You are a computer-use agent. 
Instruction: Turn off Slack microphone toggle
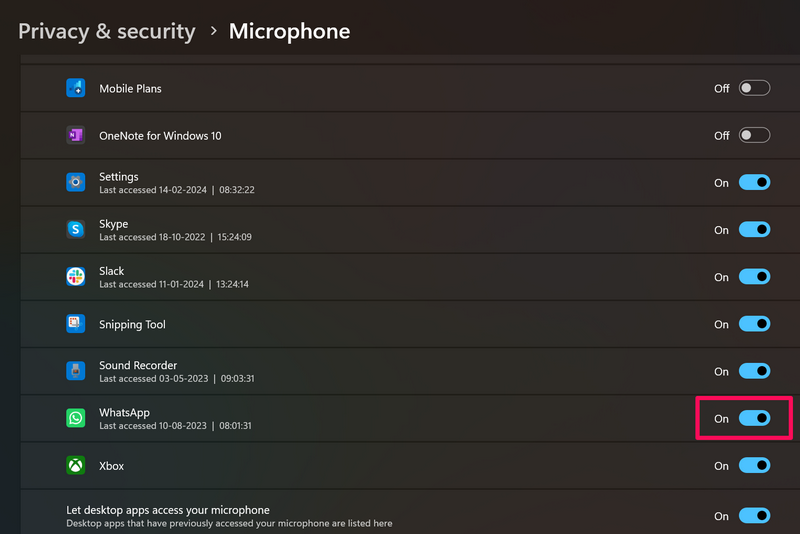(x=754, y=277)
